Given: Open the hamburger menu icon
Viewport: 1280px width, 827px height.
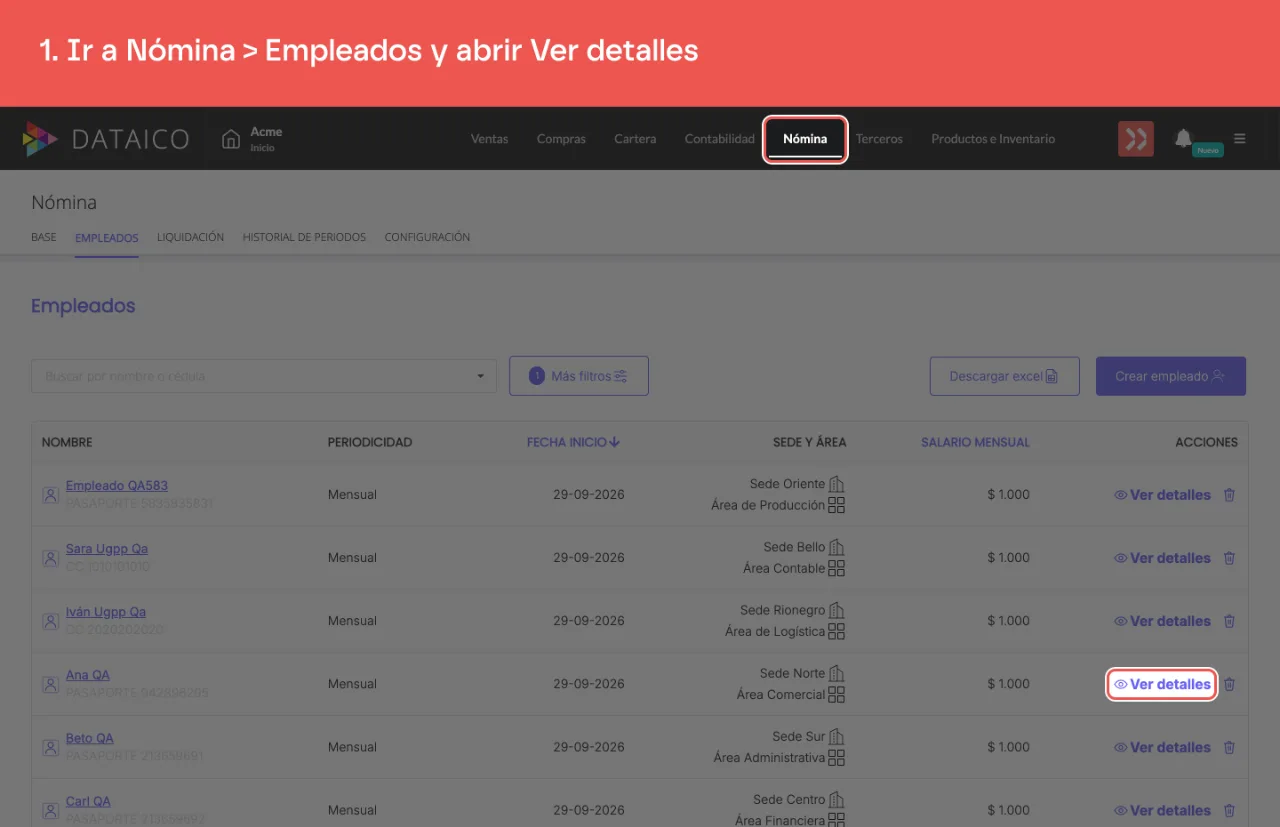Looking at the screenshot, I should pyautogui.click(x=1240, y=139).
